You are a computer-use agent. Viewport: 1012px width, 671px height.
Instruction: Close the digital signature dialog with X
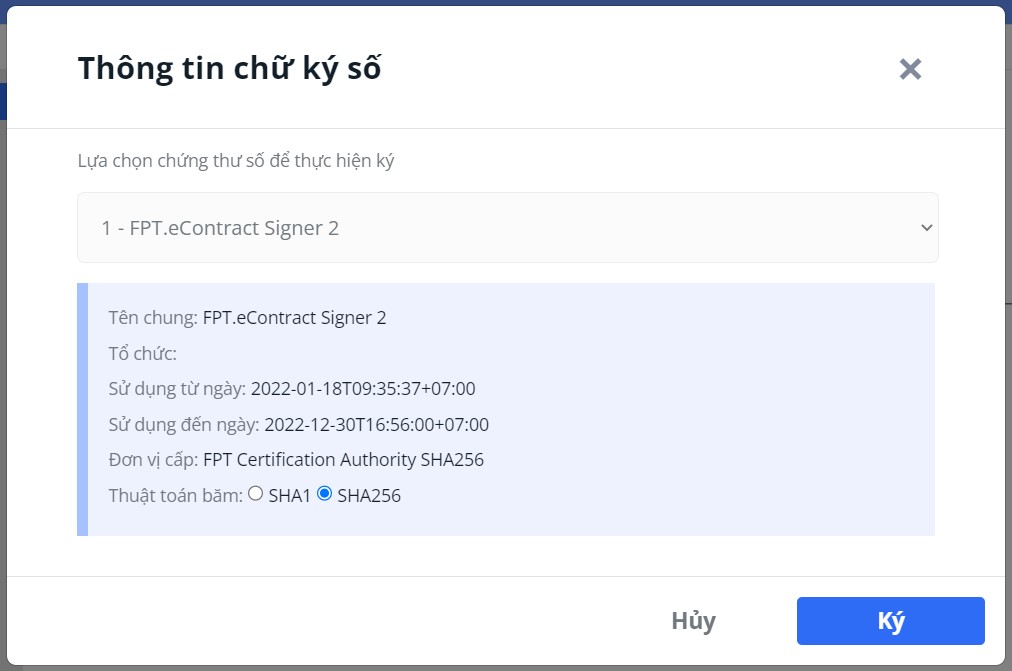910,69
